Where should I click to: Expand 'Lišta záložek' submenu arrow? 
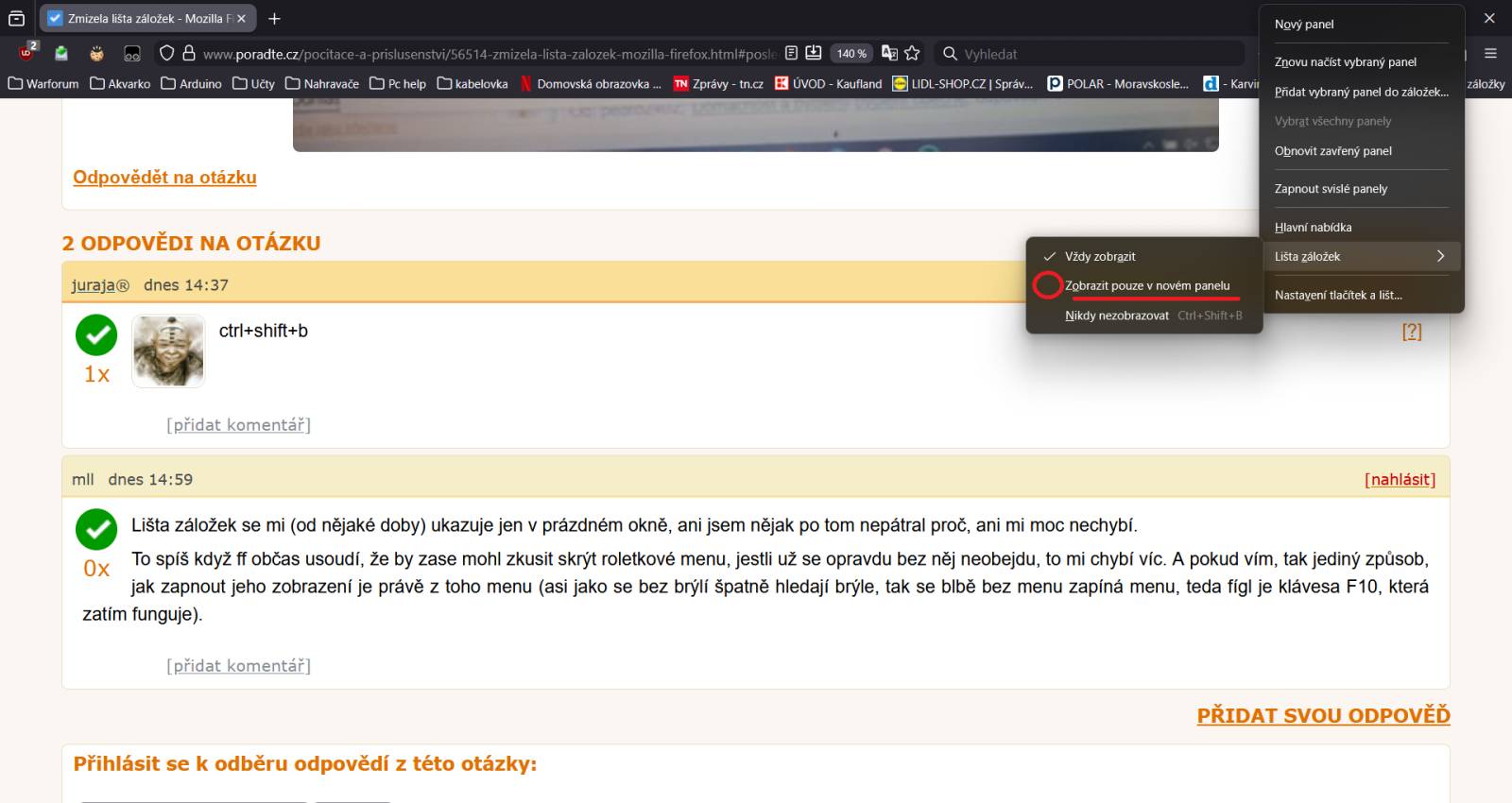1440,256
